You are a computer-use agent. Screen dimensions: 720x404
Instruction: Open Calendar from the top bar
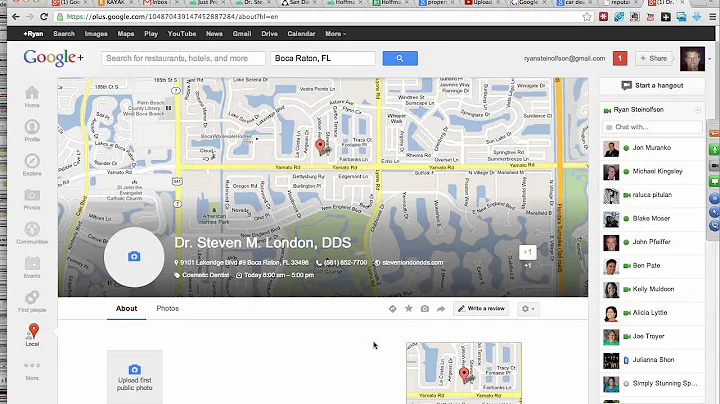pos(301,34)
